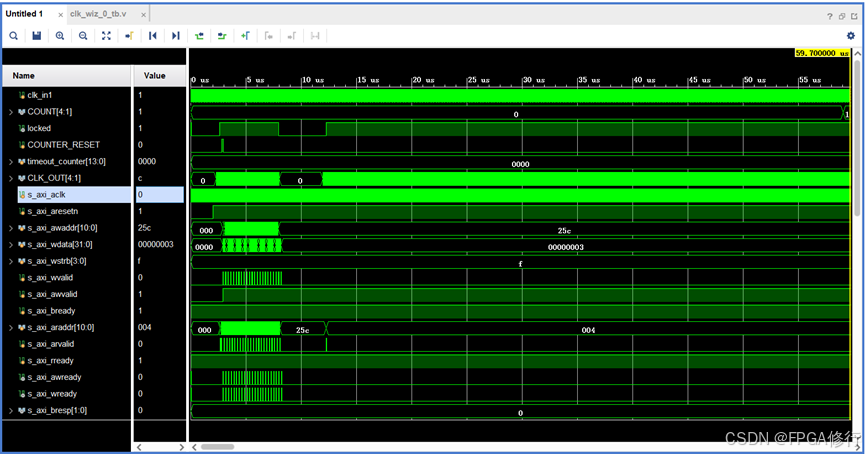Switch to the Untitled 1 tab

24,14
